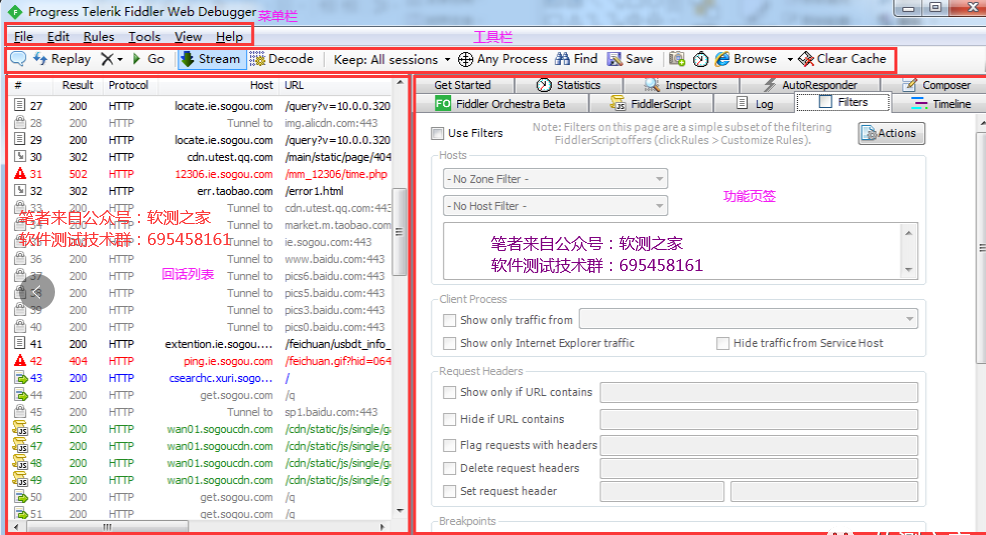Viewport: 986px width, 535px height.
Task: Replay the selected sessions
Action: pyautogui.click(x=62, y=59)
